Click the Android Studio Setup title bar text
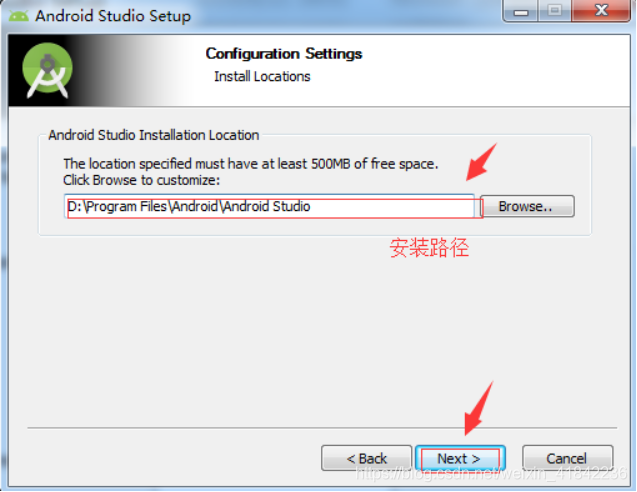This screenshot has height=492, width=637. tap(113, 16)
